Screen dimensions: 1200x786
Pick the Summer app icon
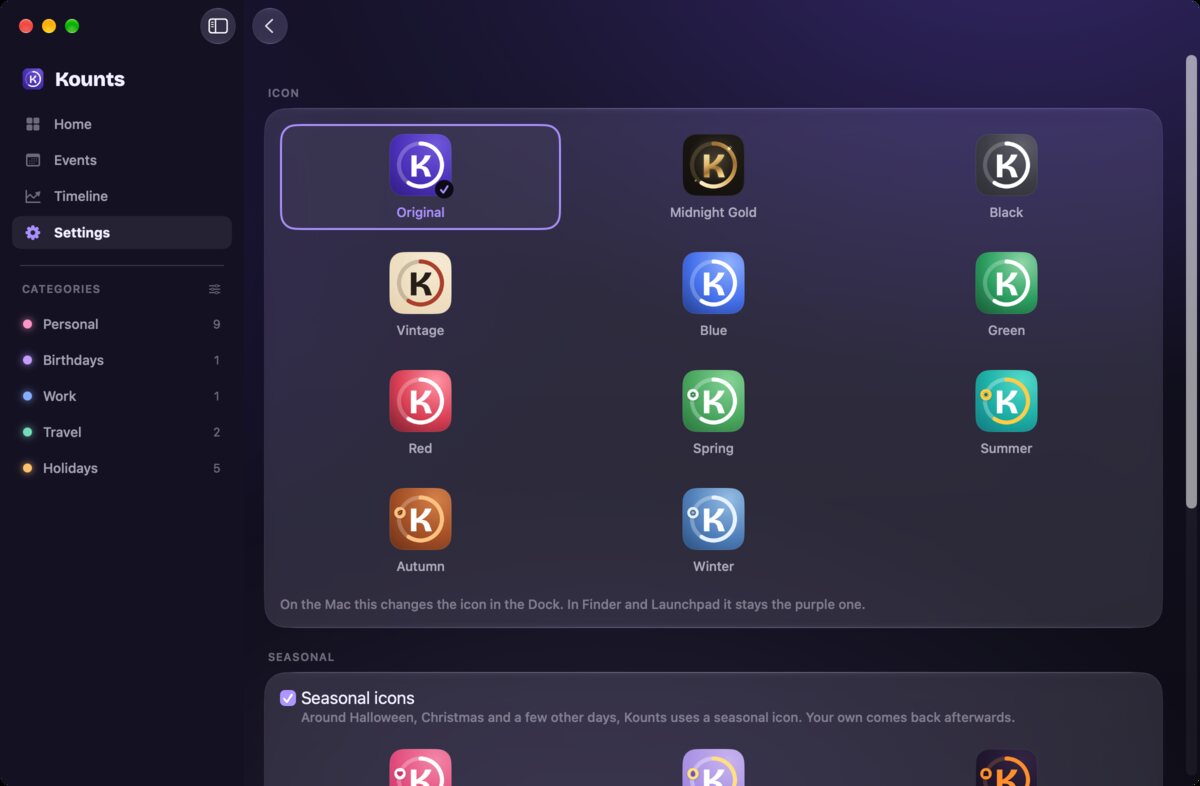tap(1006, 401)
